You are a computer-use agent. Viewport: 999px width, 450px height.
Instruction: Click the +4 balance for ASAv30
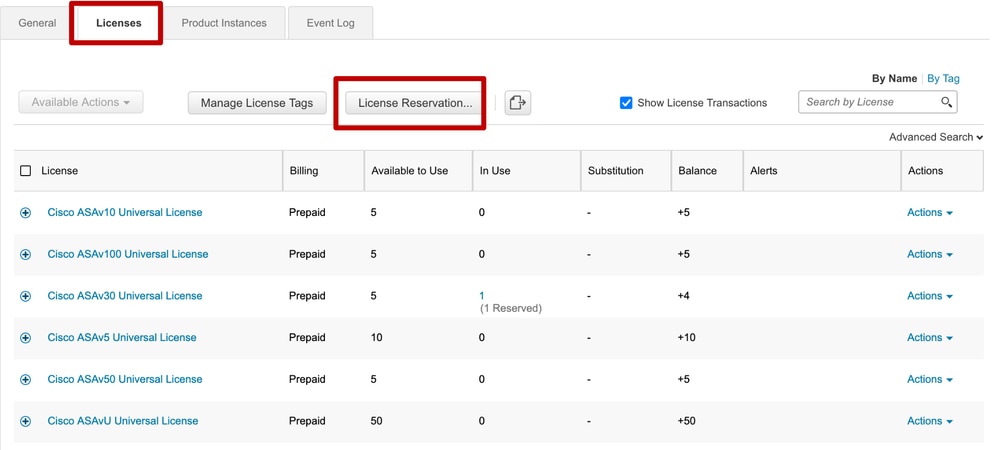[x=684, y=296]
